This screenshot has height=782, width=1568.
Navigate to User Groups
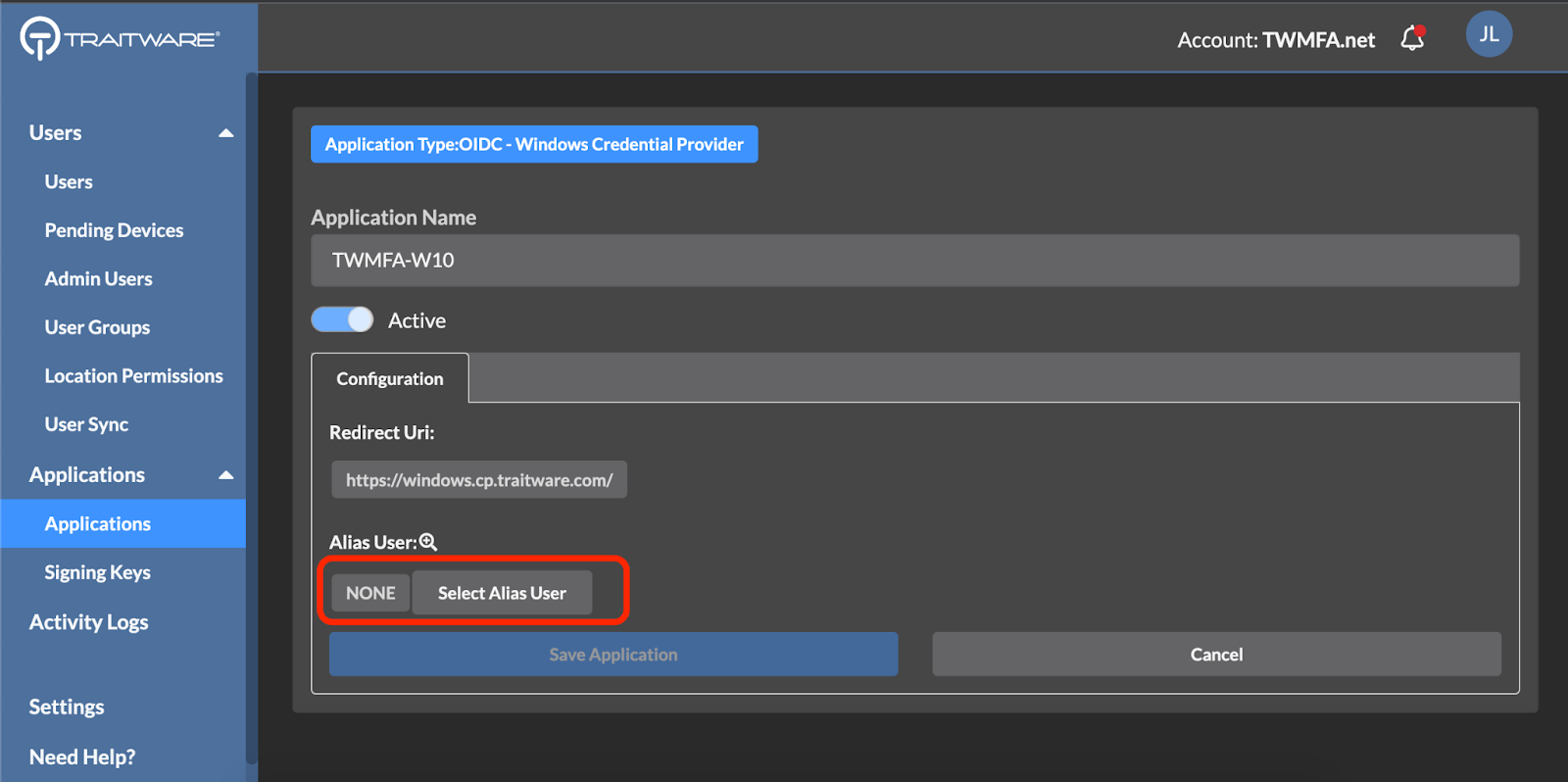click(97, 327)
